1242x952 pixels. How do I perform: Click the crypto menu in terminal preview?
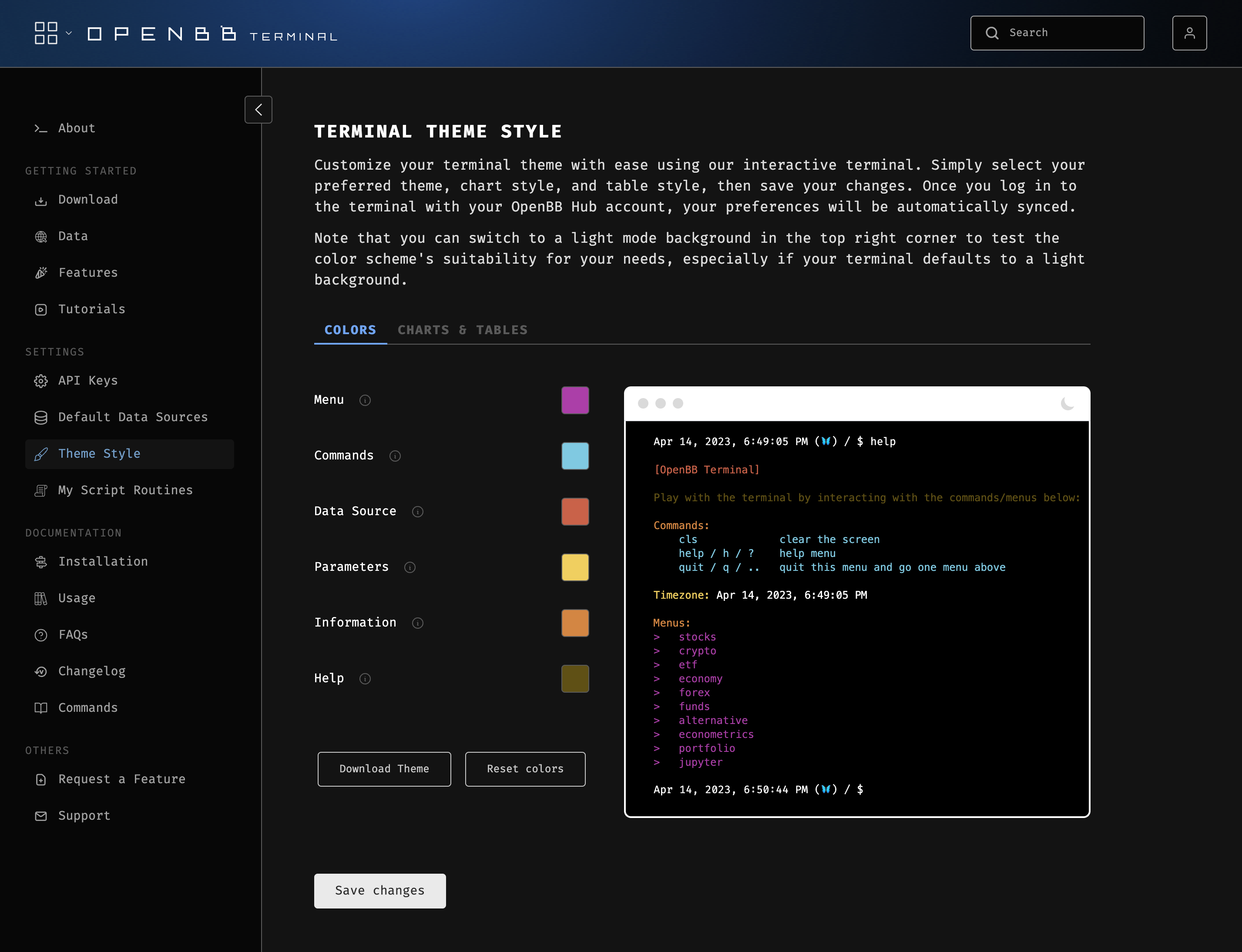tap(698, 651)
